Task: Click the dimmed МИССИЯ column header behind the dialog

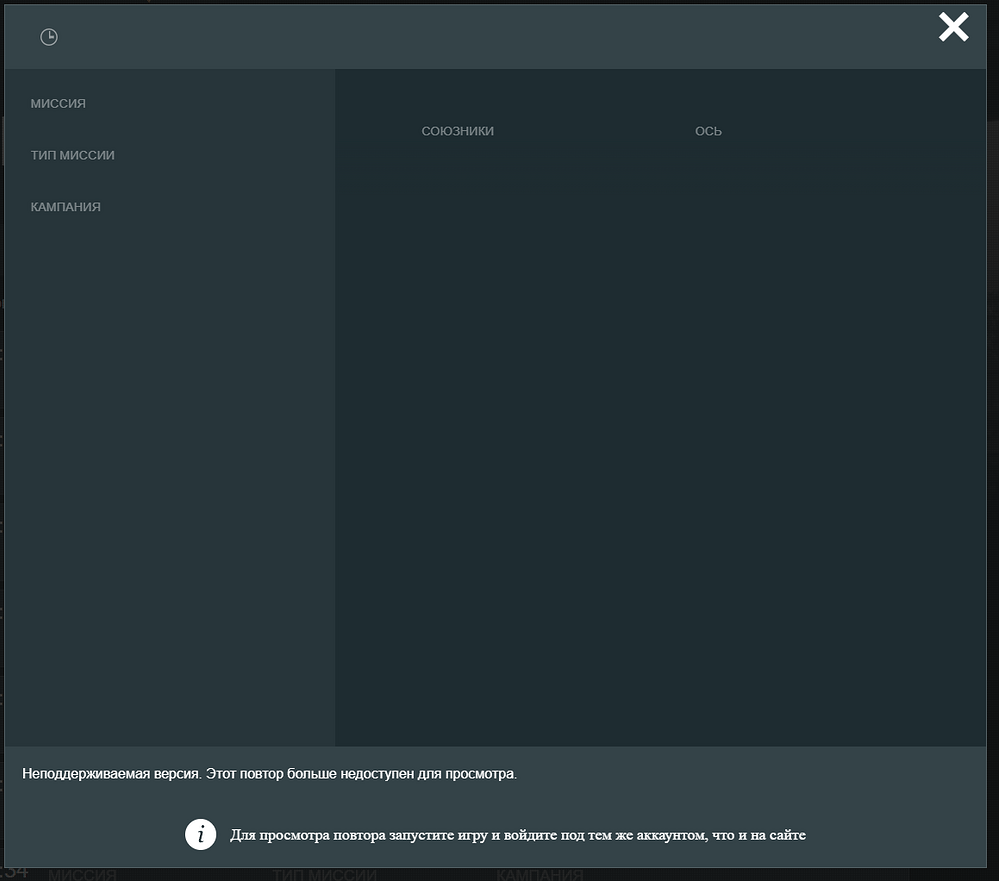Action: pos(82,875)
